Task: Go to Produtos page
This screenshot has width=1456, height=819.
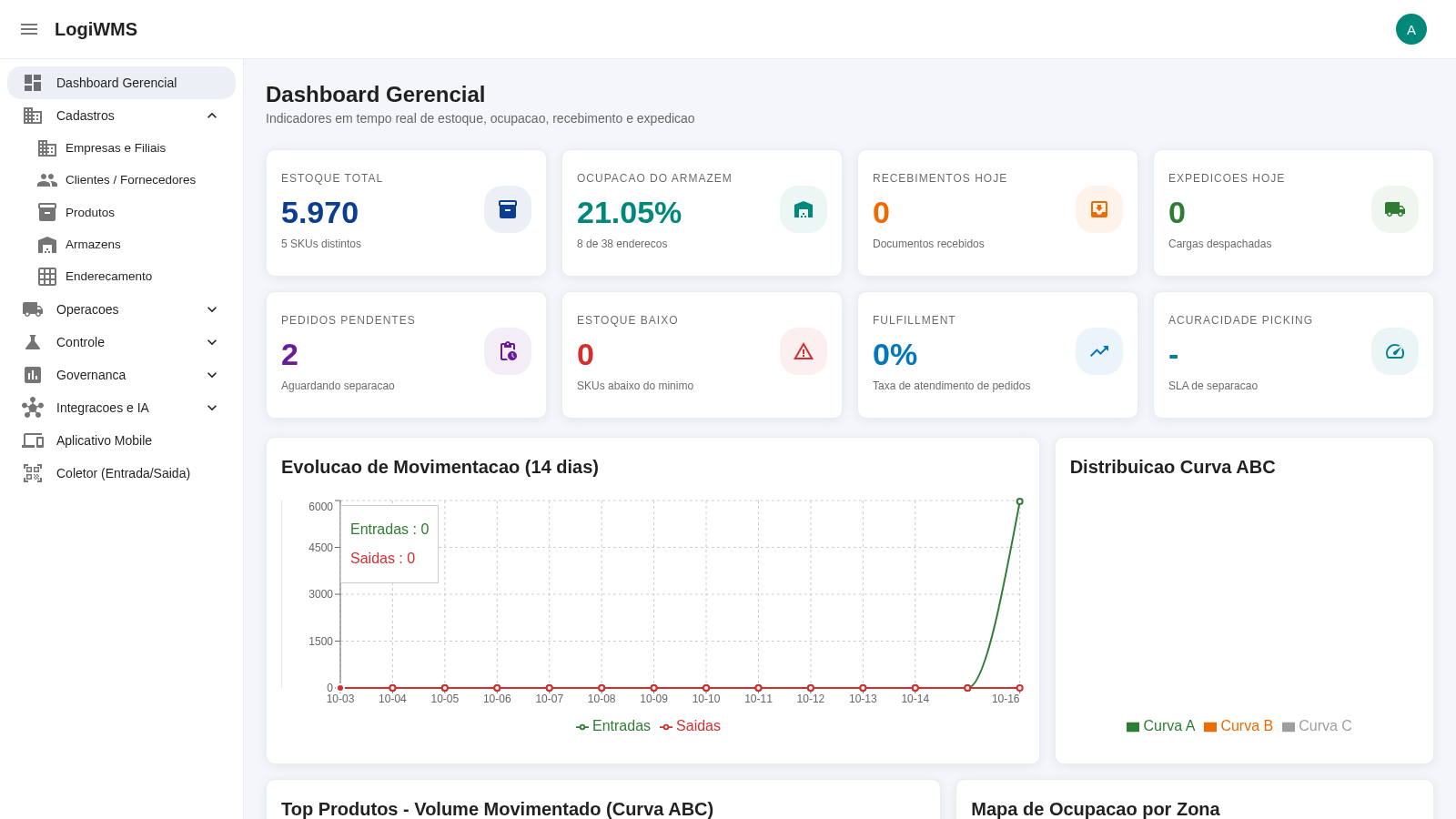Action: point(121,212)
